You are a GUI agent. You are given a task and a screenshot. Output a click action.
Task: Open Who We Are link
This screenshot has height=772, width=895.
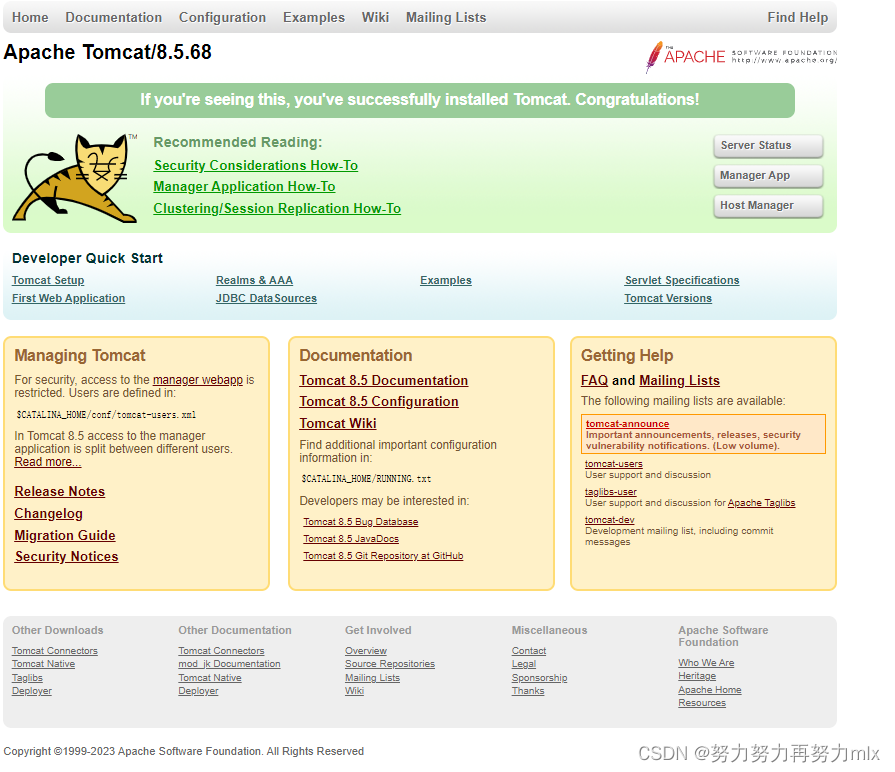click(x=707, y=663)
